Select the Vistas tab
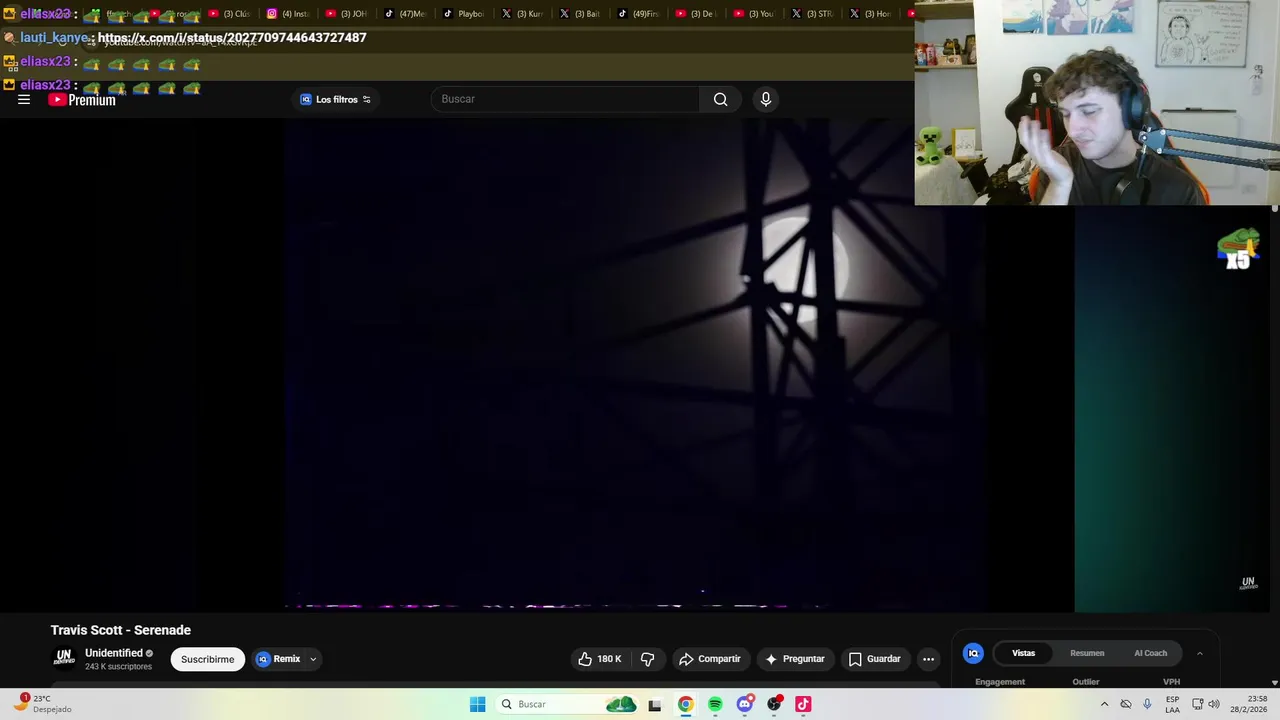The height and width of the screenshot is (720, 1280). point(1023,653)
